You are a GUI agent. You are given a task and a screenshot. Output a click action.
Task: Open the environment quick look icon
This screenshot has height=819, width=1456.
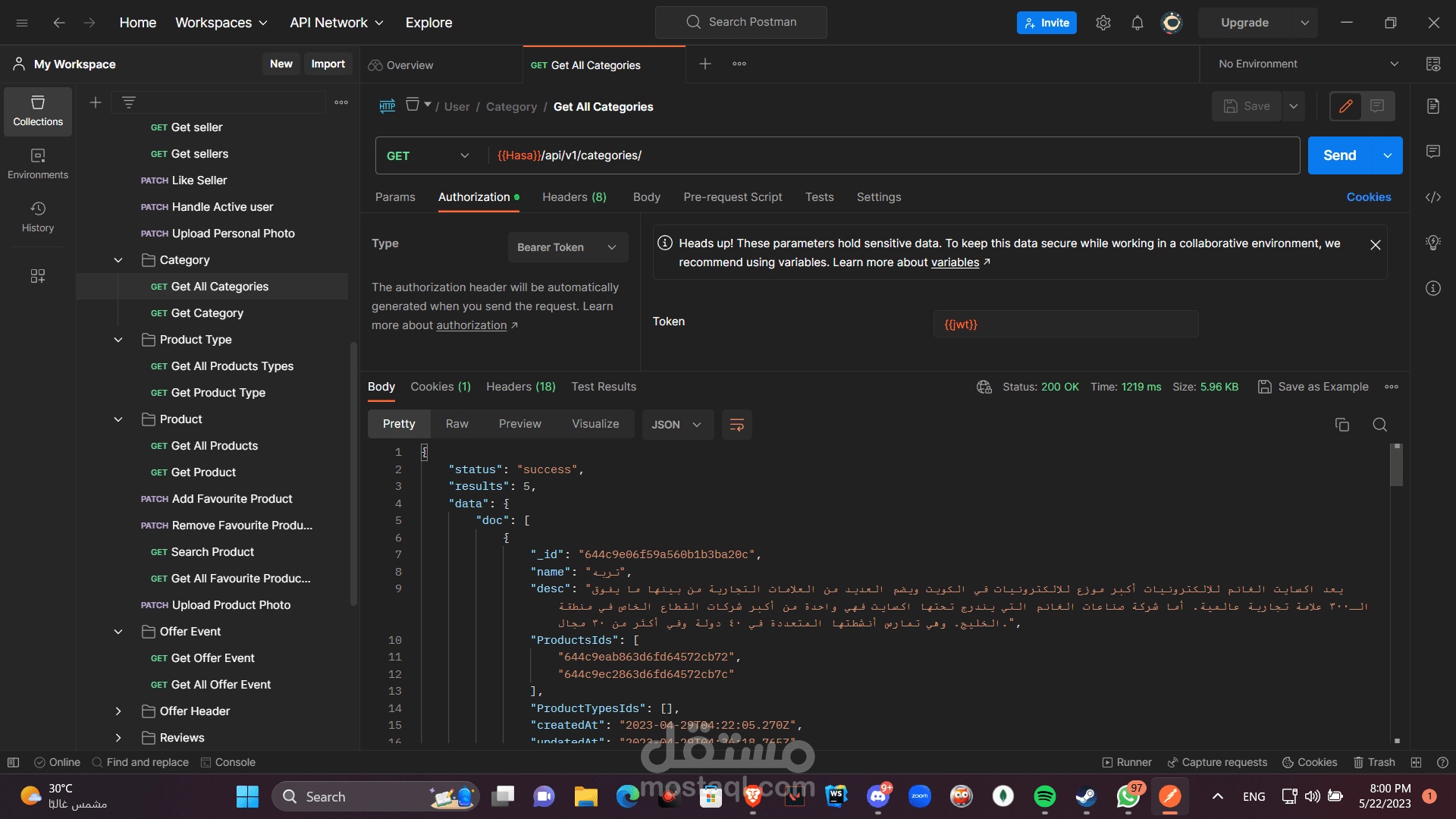(1433, 64)
